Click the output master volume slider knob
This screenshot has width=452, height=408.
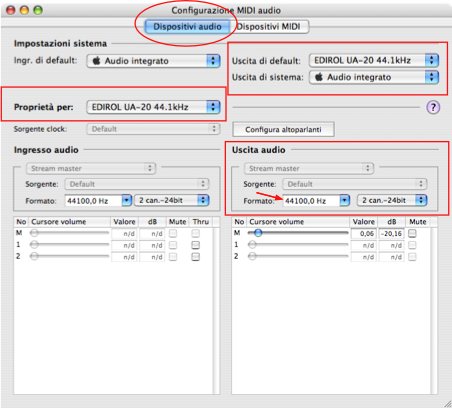click(x=258, y=233)
